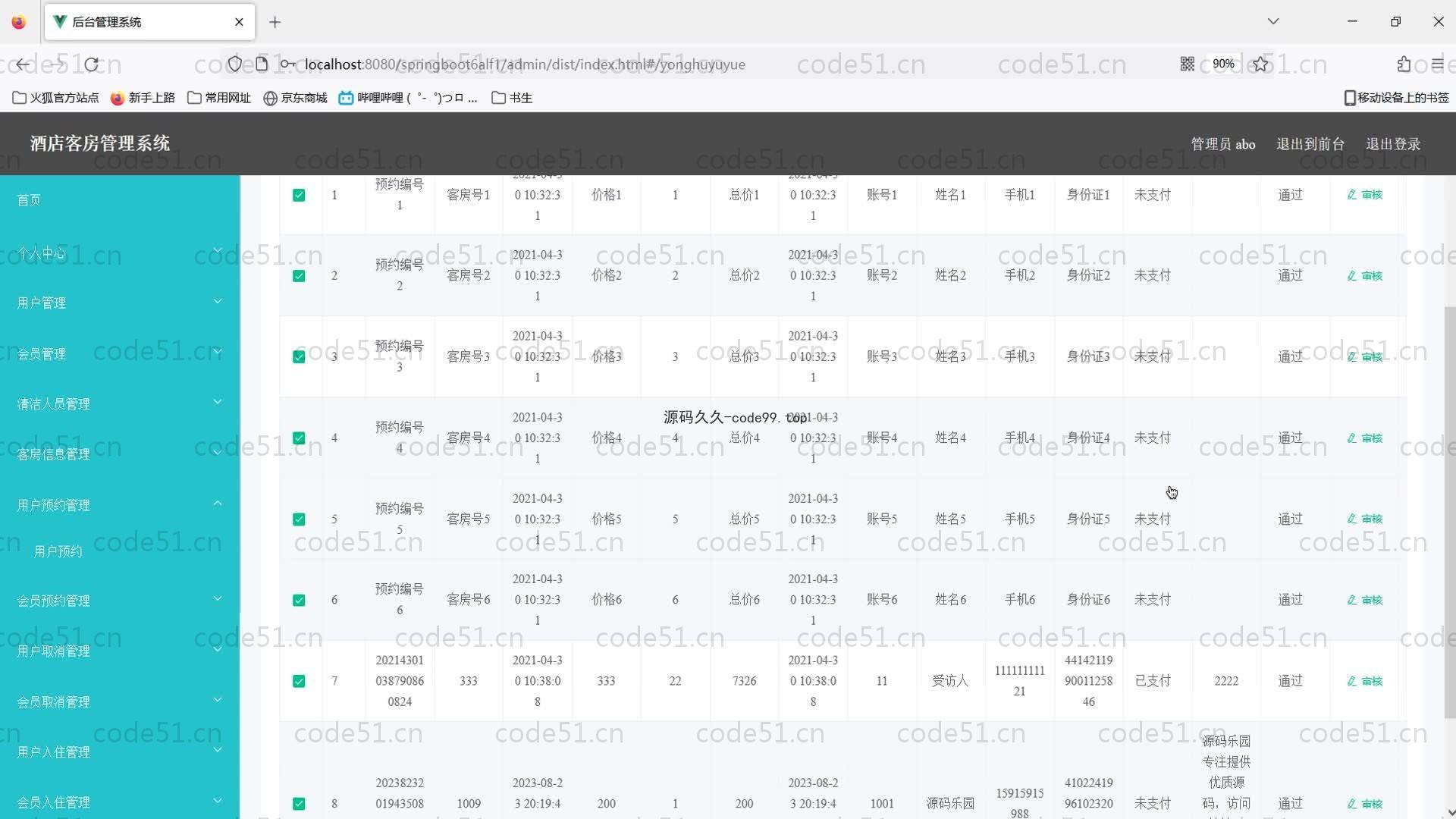Reload the page with refresh icon

click(92, 64)
